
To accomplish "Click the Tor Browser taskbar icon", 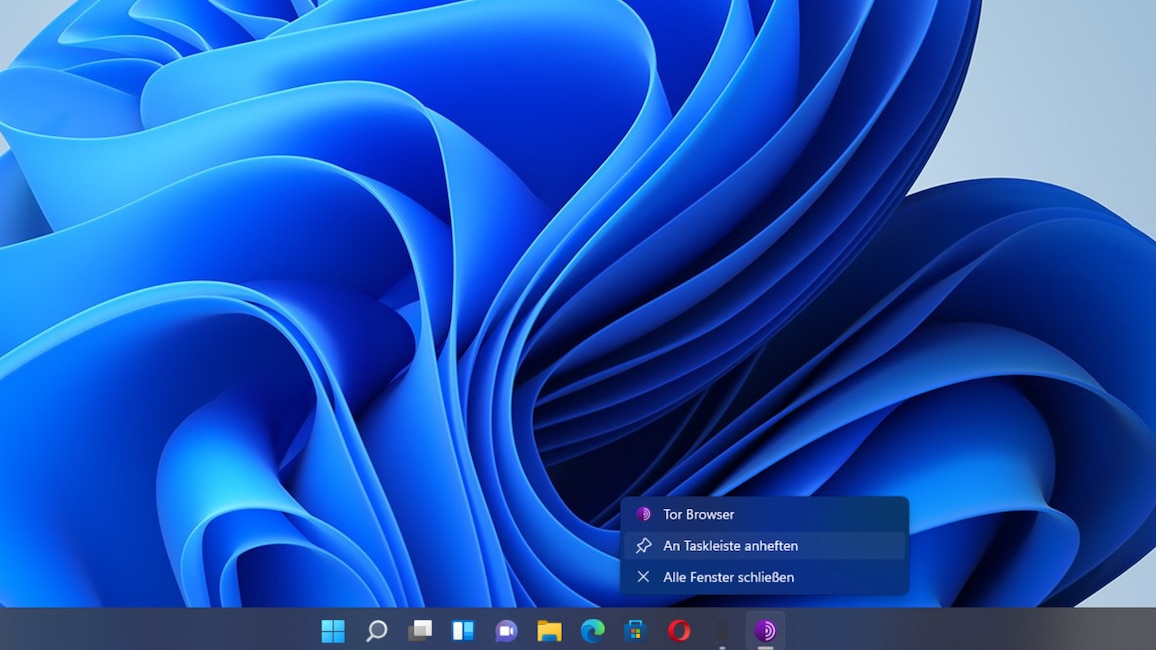I will coord(765,630).
